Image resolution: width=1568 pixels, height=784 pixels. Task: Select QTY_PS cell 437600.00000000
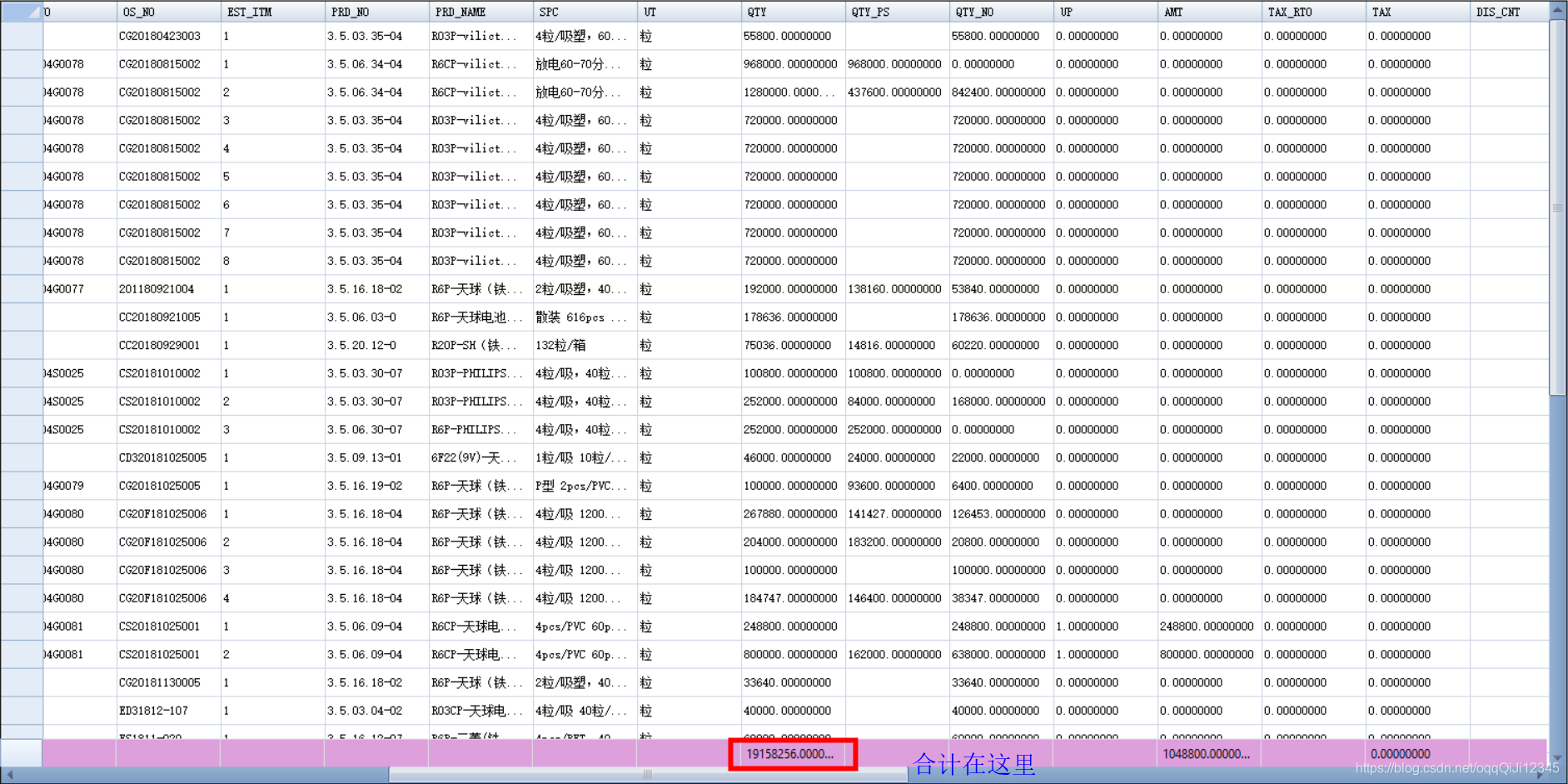click(897, 92)
